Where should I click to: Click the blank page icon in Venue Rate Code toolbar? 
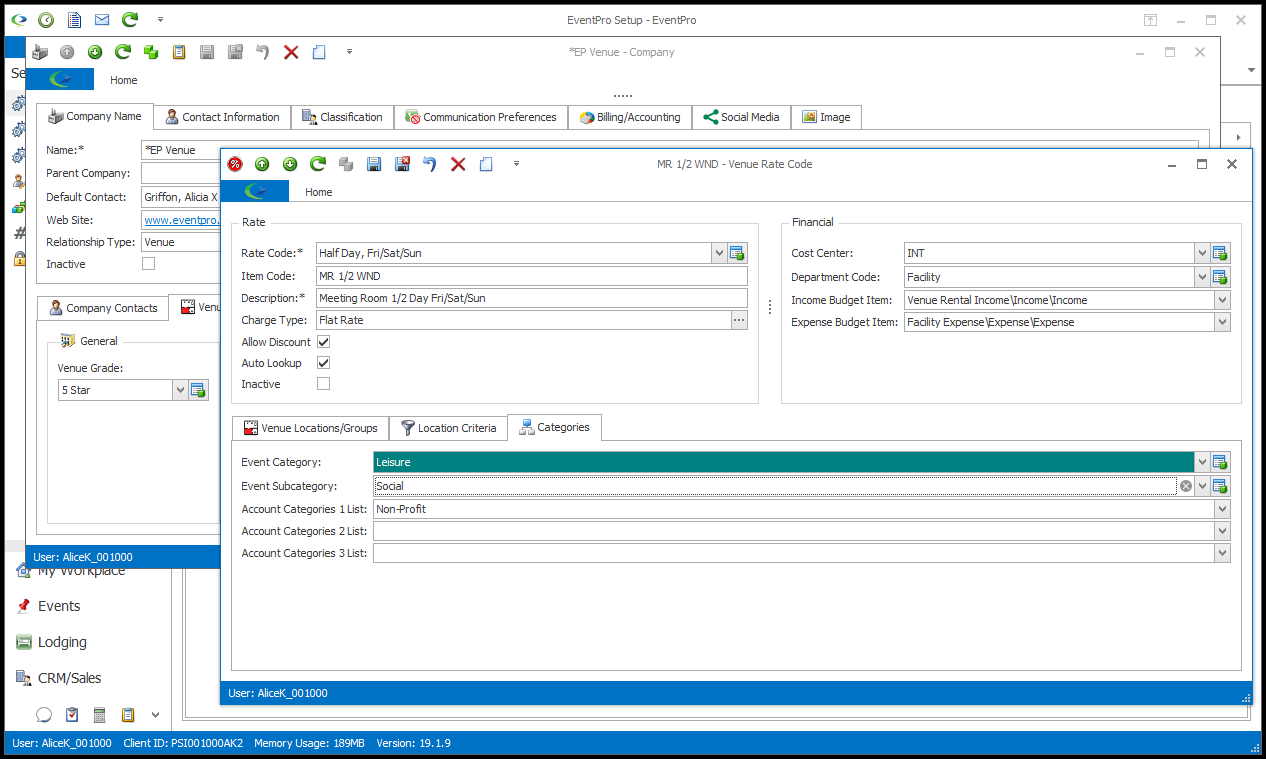pyautogui.click(x=486, y=164)
